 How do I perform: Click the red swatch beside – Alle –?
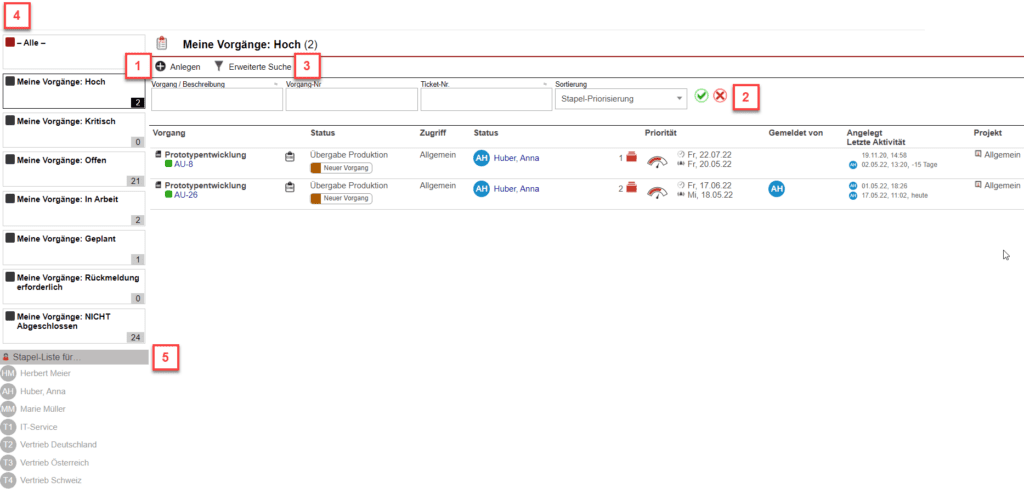click(x=10, y=43)
